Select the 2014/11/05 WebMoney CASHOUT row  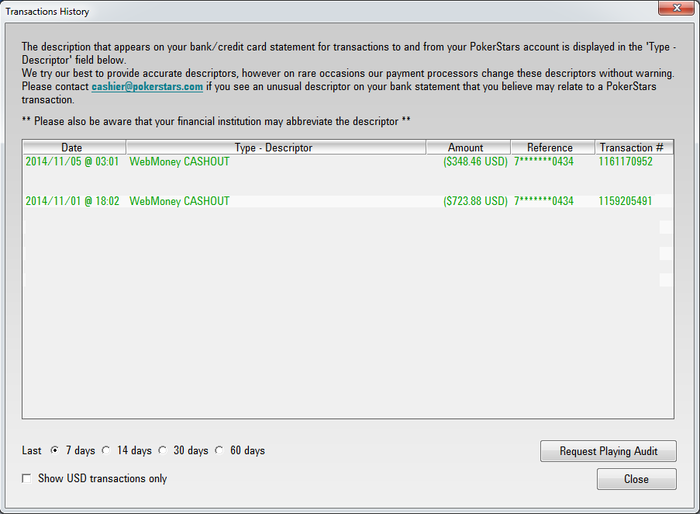tap(348, 162)
